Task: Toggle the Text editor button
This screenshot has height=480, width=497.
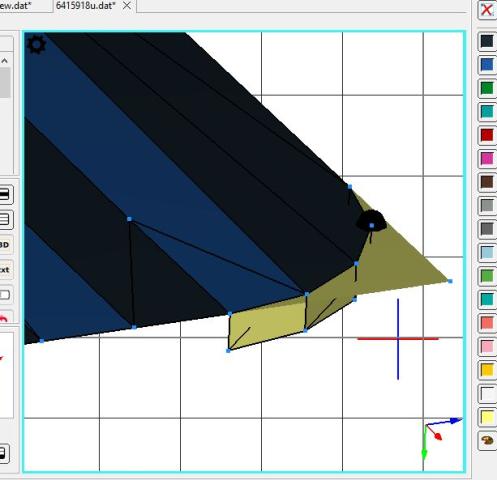Action: (5, 270)
